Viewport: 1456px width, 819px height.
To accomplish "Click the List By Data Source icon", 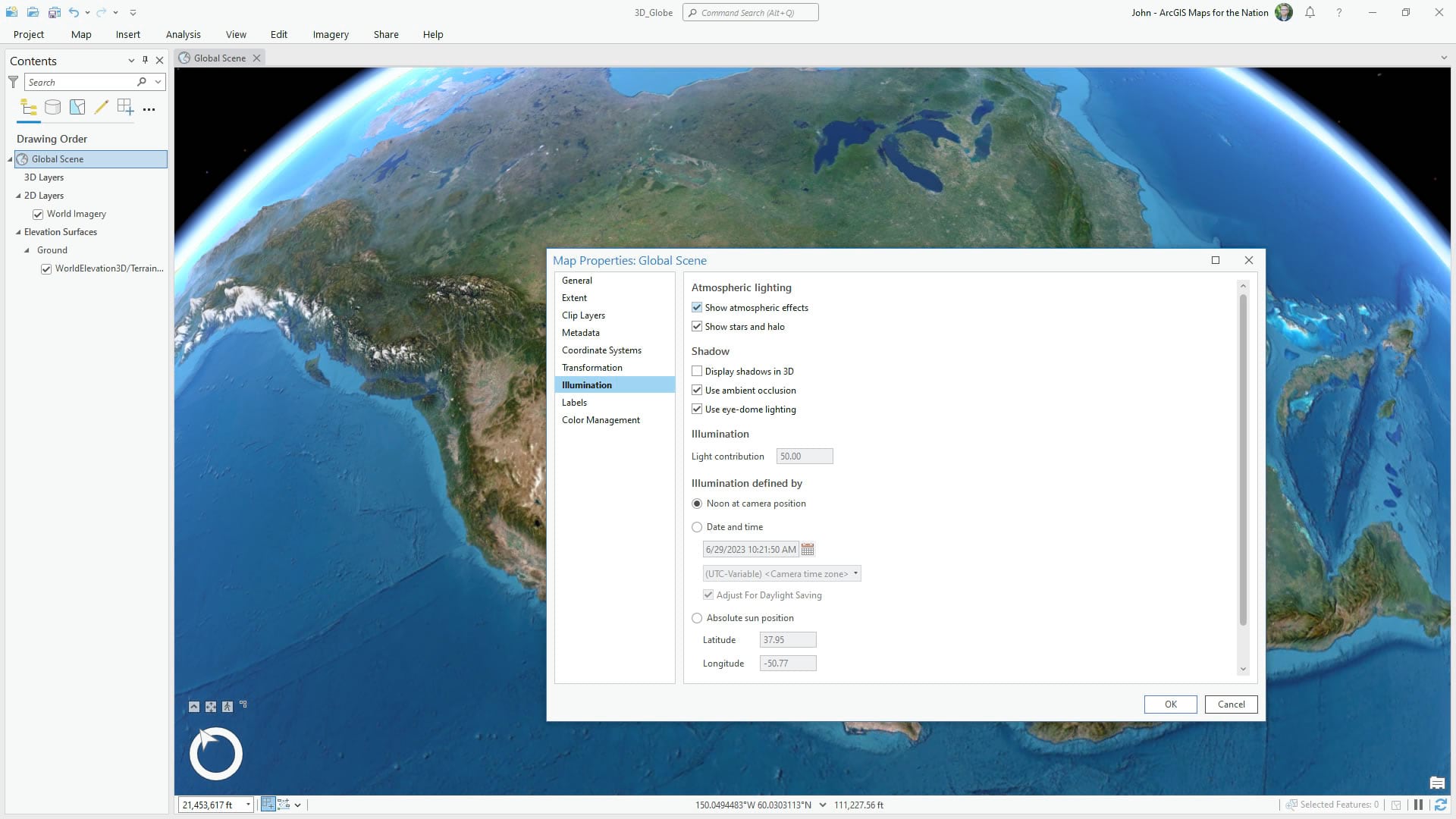I will point(52,108).
